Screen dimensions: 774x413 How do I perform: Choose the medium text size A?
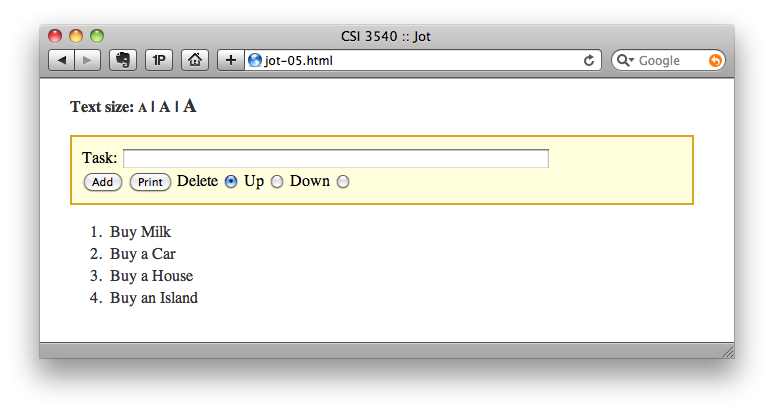164,107
